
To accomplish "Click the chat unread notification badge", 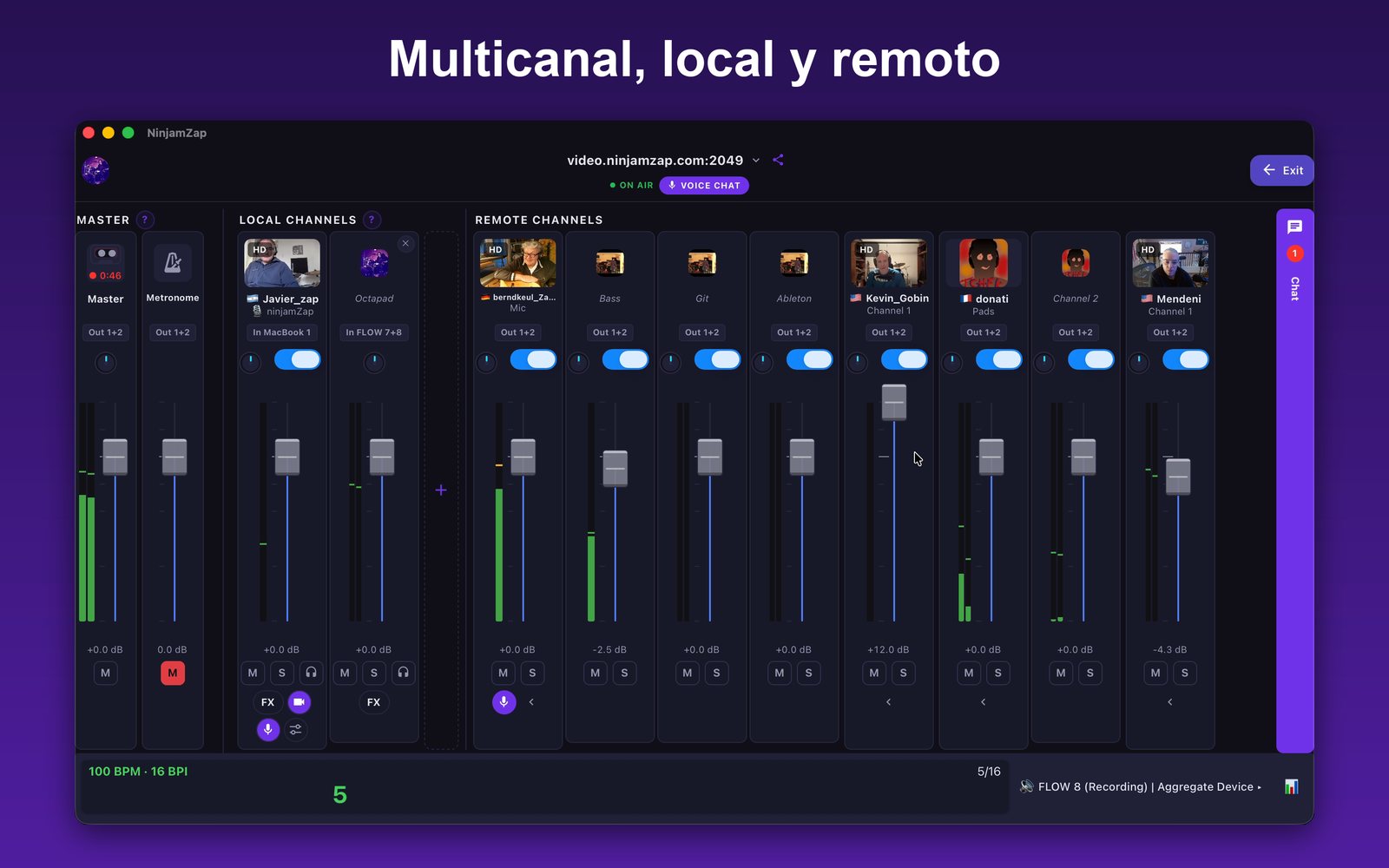I will (x=1294, y=253).
